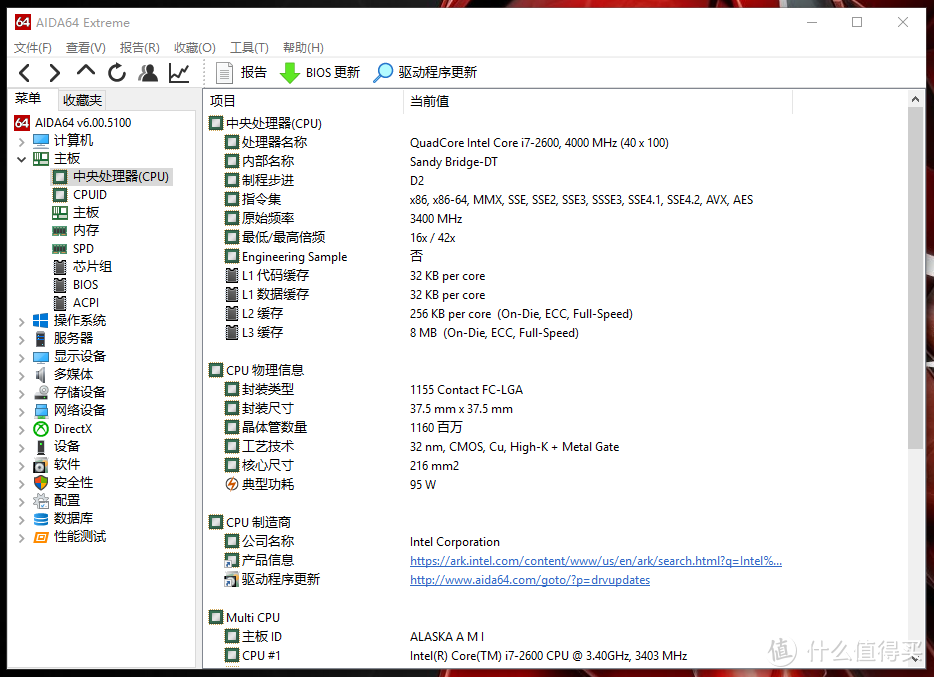Click the 软件 software icon

pos(41,464)
